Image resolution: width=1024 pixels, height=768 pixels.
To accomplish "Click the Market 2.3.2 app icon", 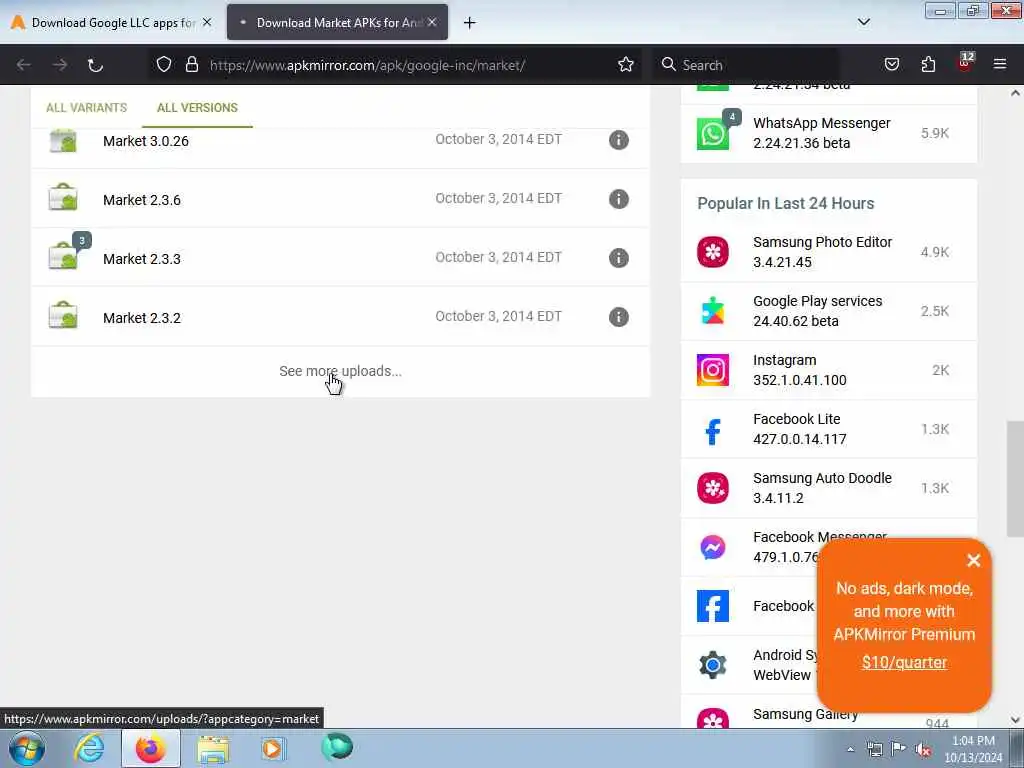I will pos(63,315).
